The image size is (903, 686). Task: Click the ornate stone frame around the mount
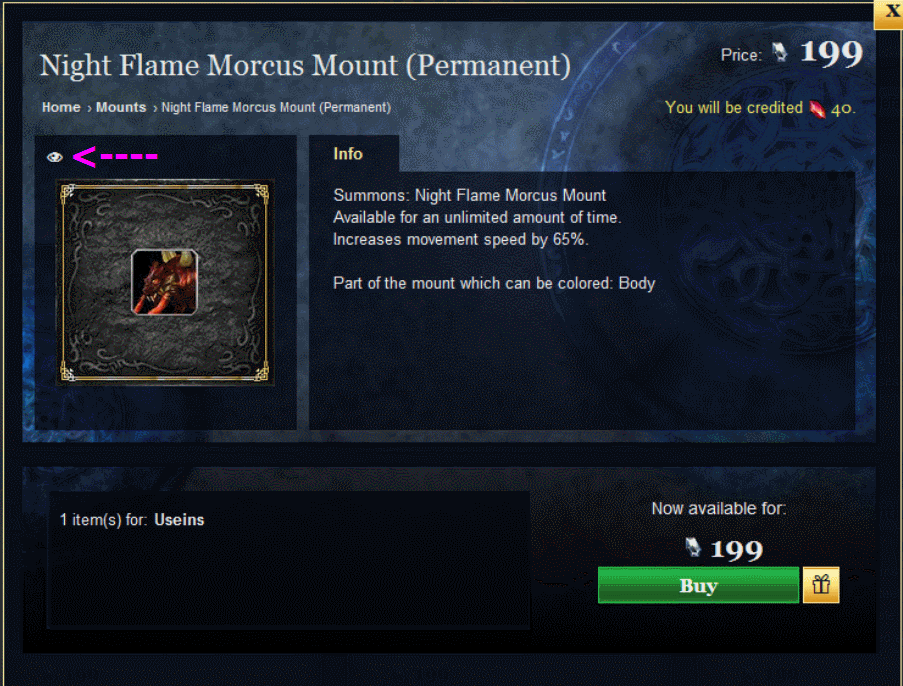point(165,282)
